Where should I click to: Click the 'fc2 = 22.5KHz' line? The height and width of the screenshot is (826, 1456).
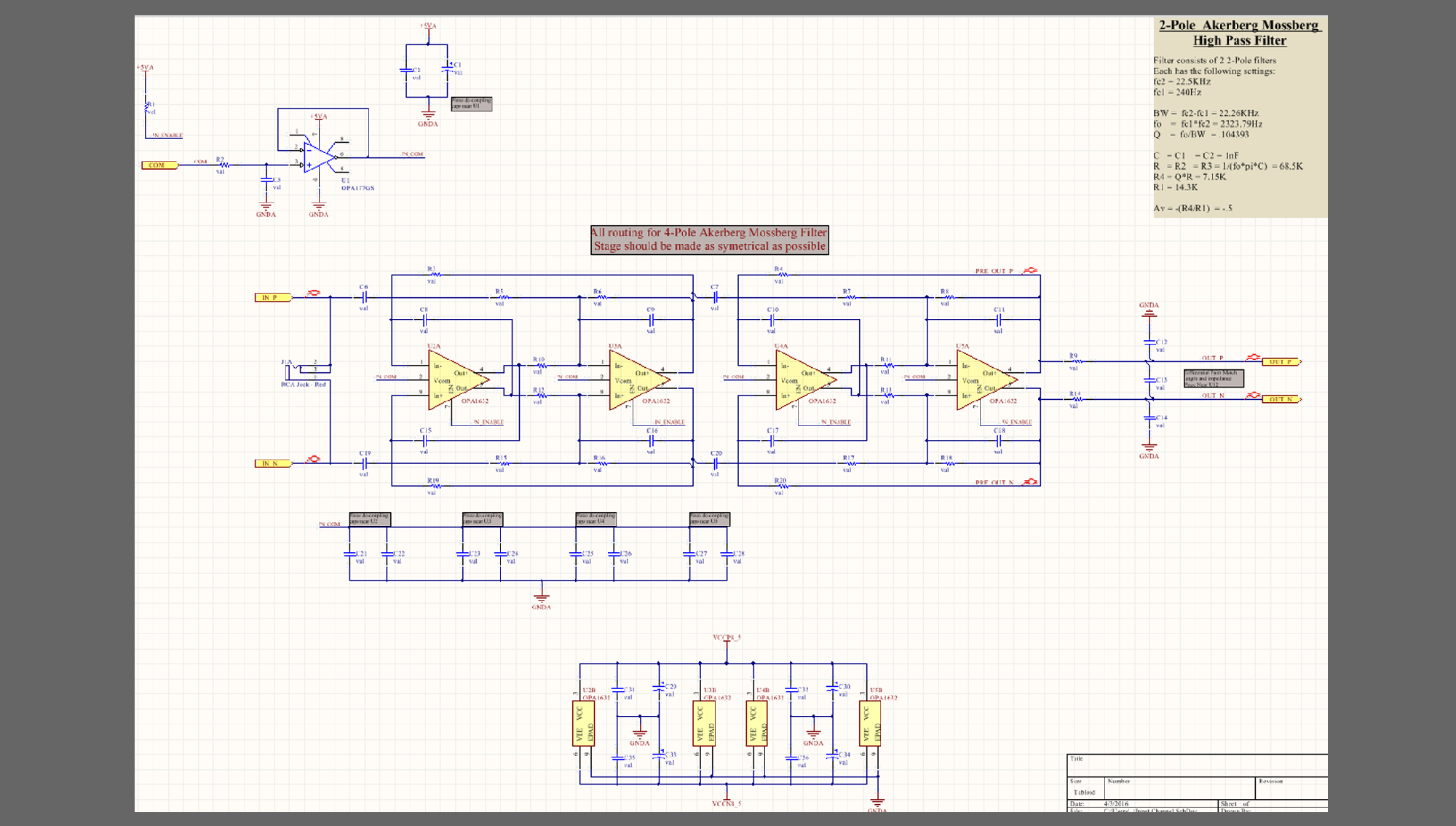1182,82
